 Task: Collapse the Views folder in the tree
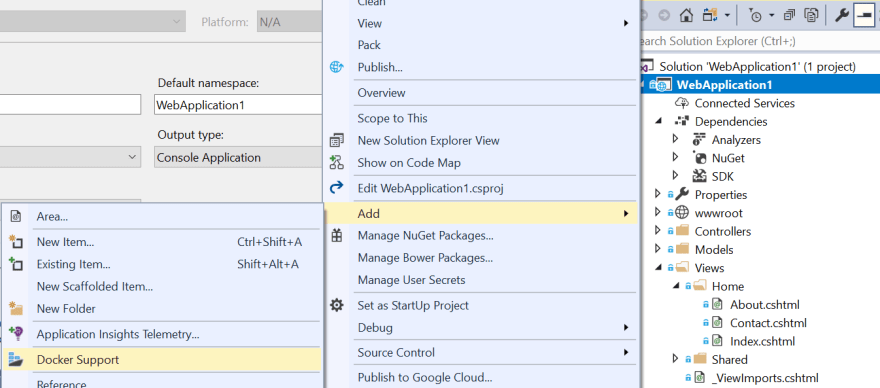(x=658, y=268)
